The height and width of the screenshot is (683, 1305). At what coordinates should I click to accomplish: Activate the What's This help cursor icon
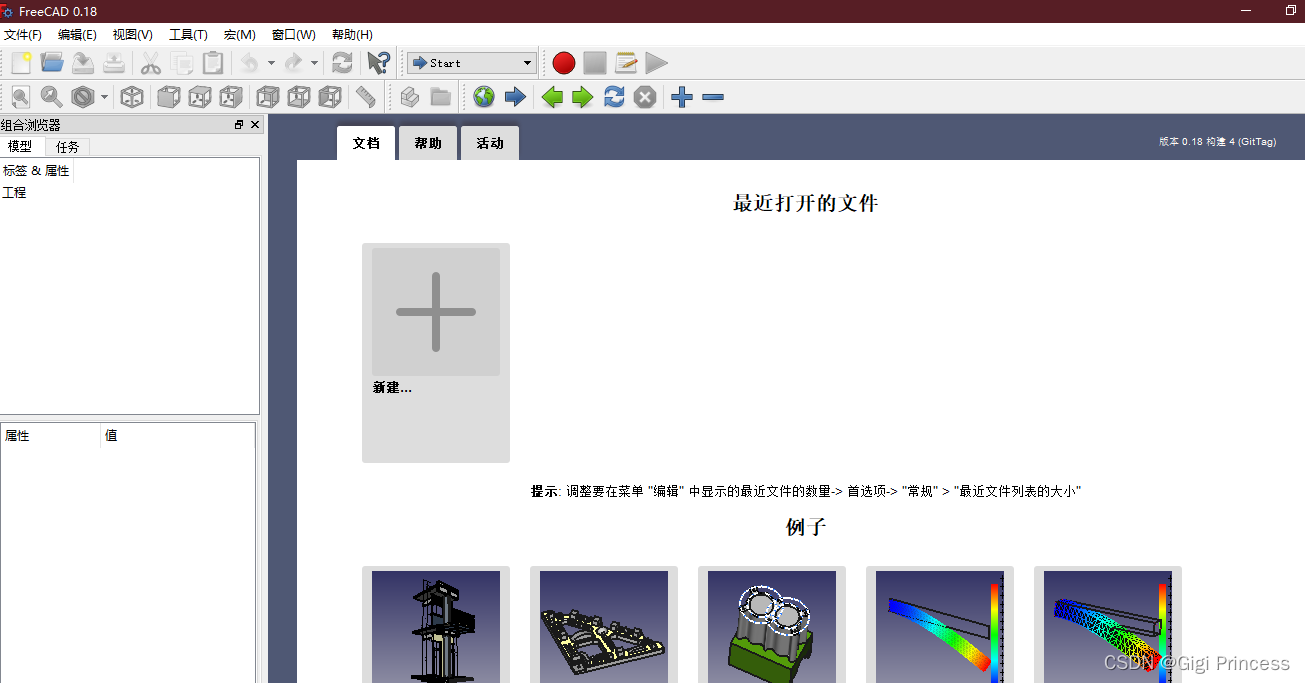(x=378, y=63)
